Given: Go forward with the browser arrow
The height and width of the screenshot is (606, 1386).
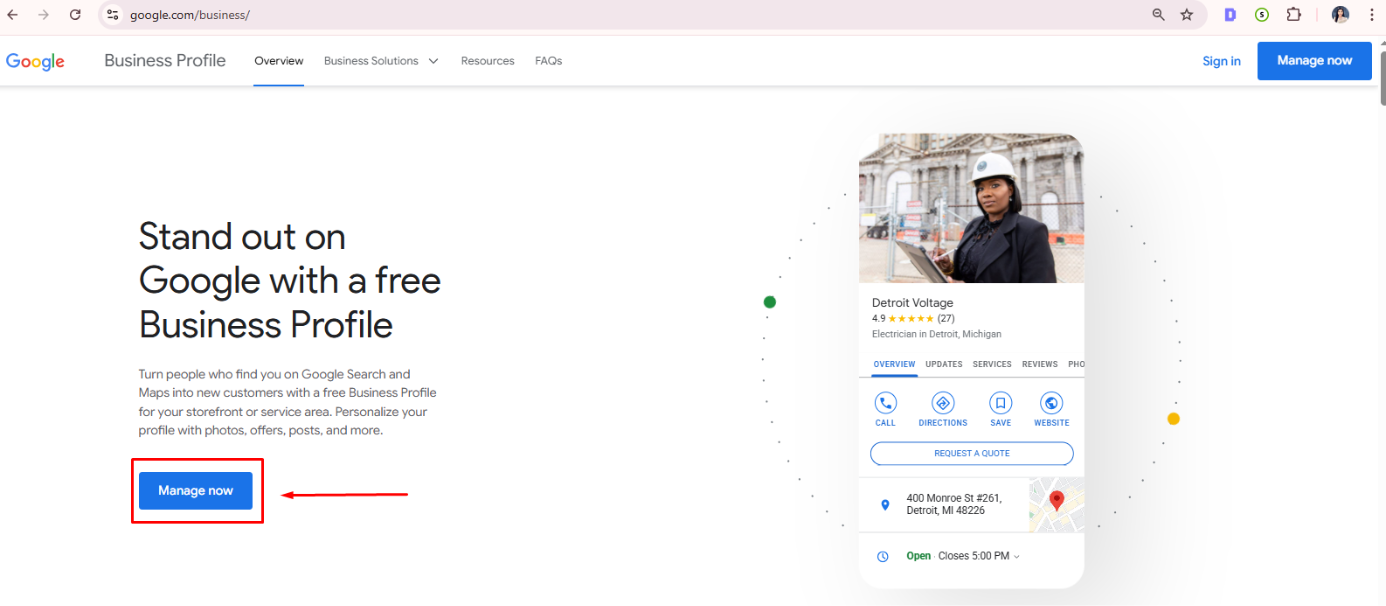Looking at the screenshot, I should point(43,15).
